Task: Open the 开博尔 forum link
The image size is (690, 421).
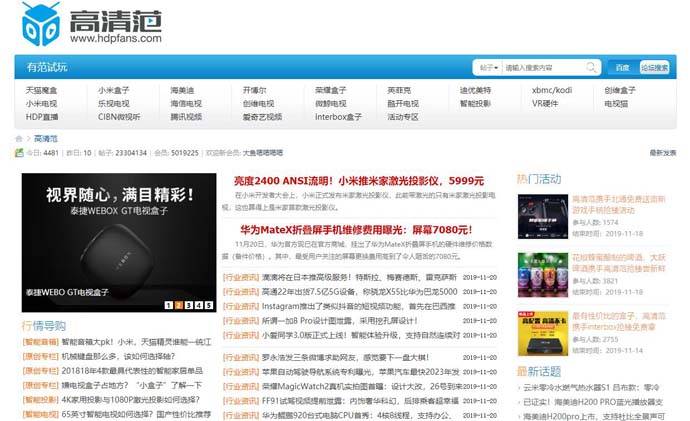Action: coord(254,90)
